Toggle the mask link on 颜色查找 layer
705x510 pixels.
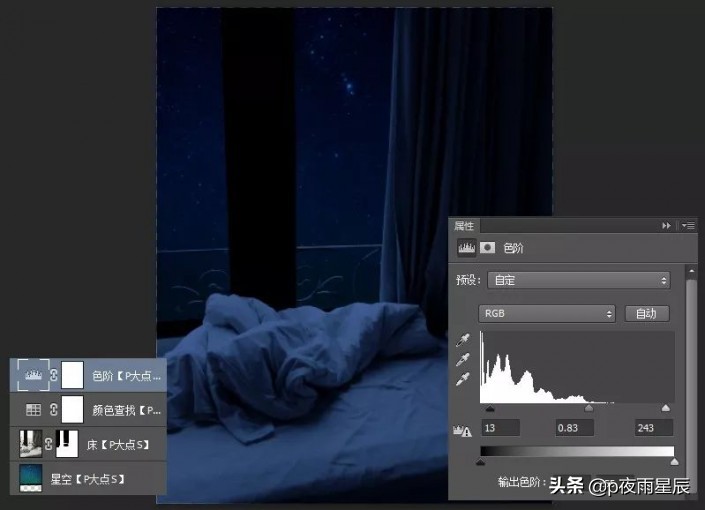point(53,409)
